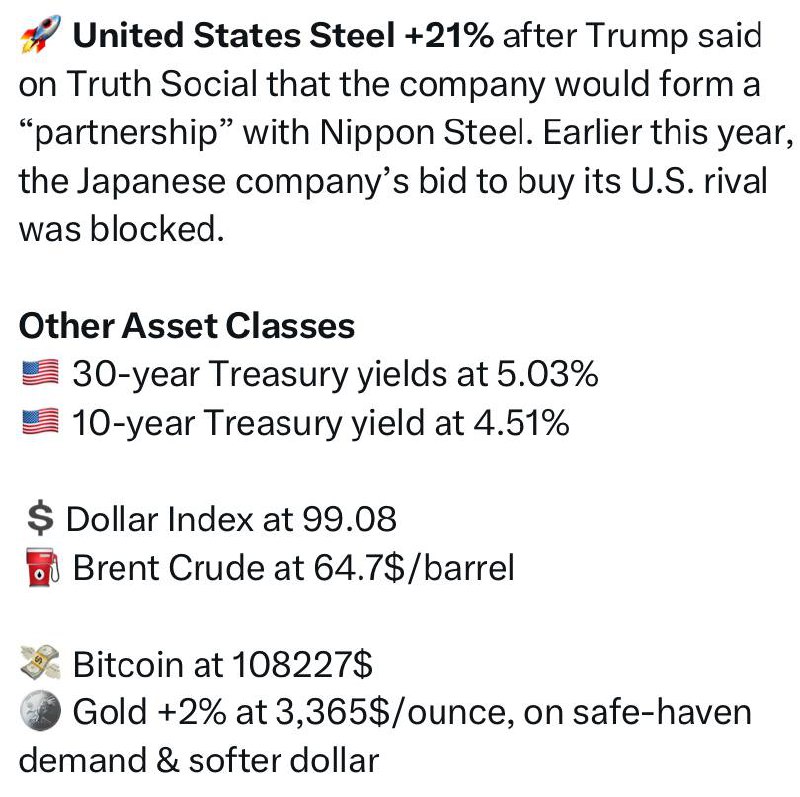This screenshot has height=797, width=800.
Task: Click the rocket emoji before United States Steel
Action: coord(40,34)
